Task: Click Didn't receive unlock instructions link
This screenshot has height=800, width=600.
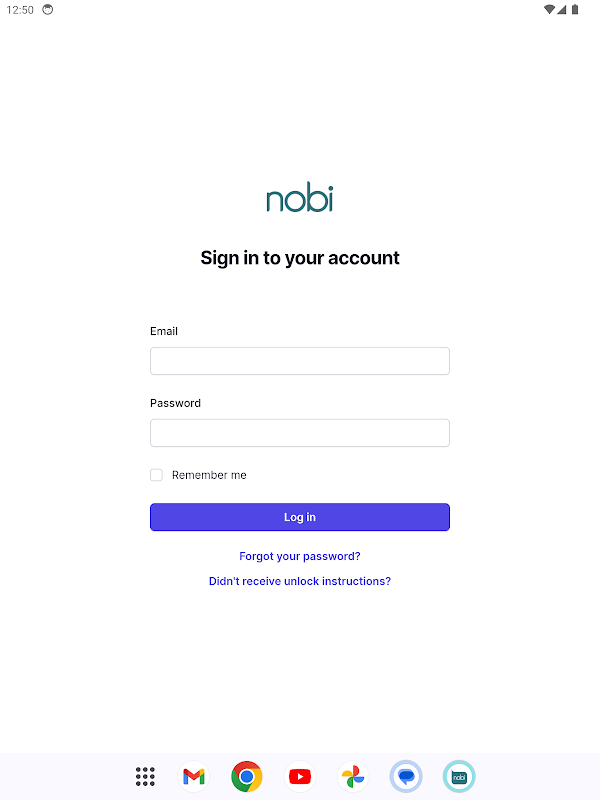Action: (300, 581)
